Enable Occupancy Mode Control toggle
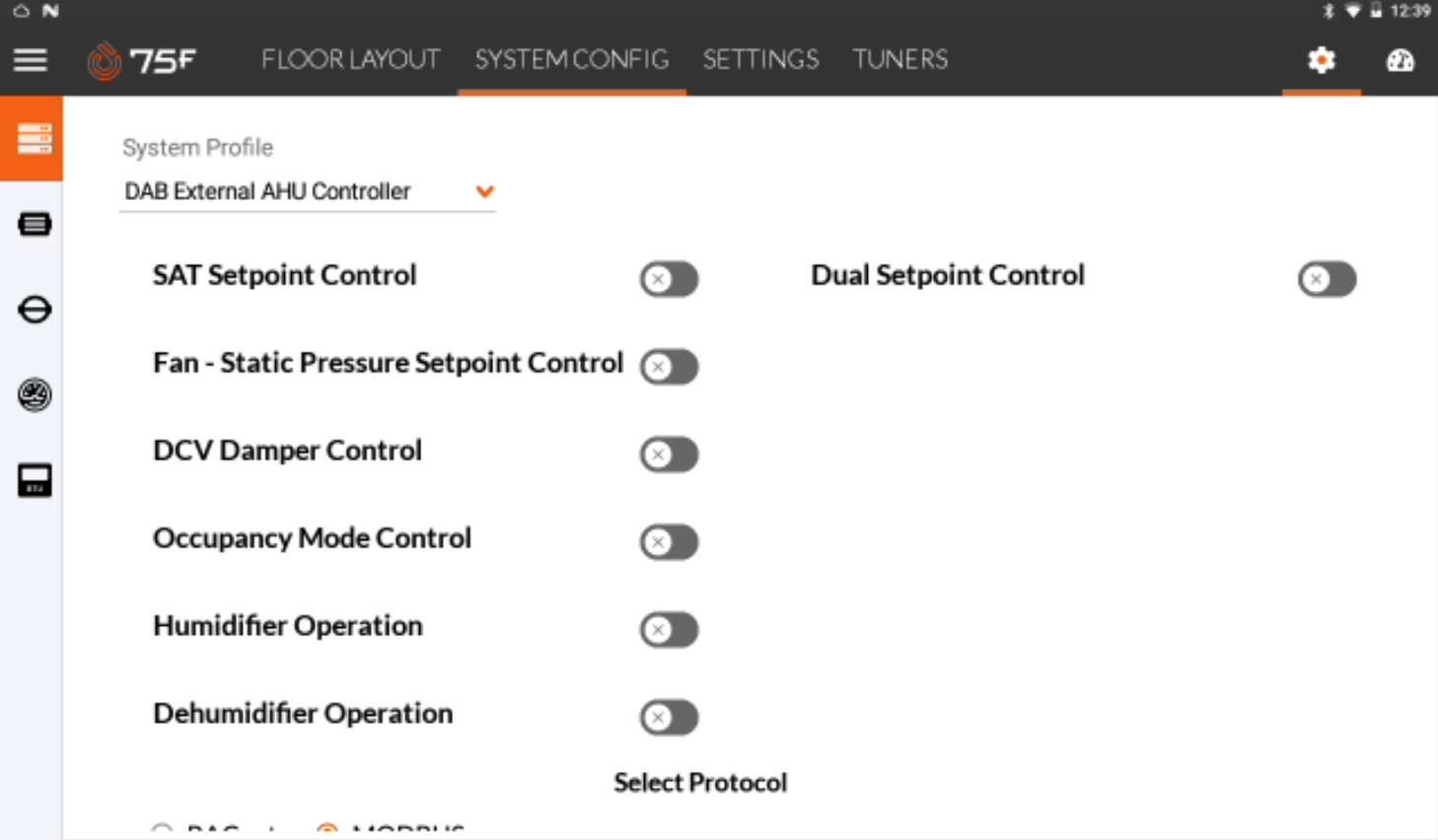 [x=669, y=542]
